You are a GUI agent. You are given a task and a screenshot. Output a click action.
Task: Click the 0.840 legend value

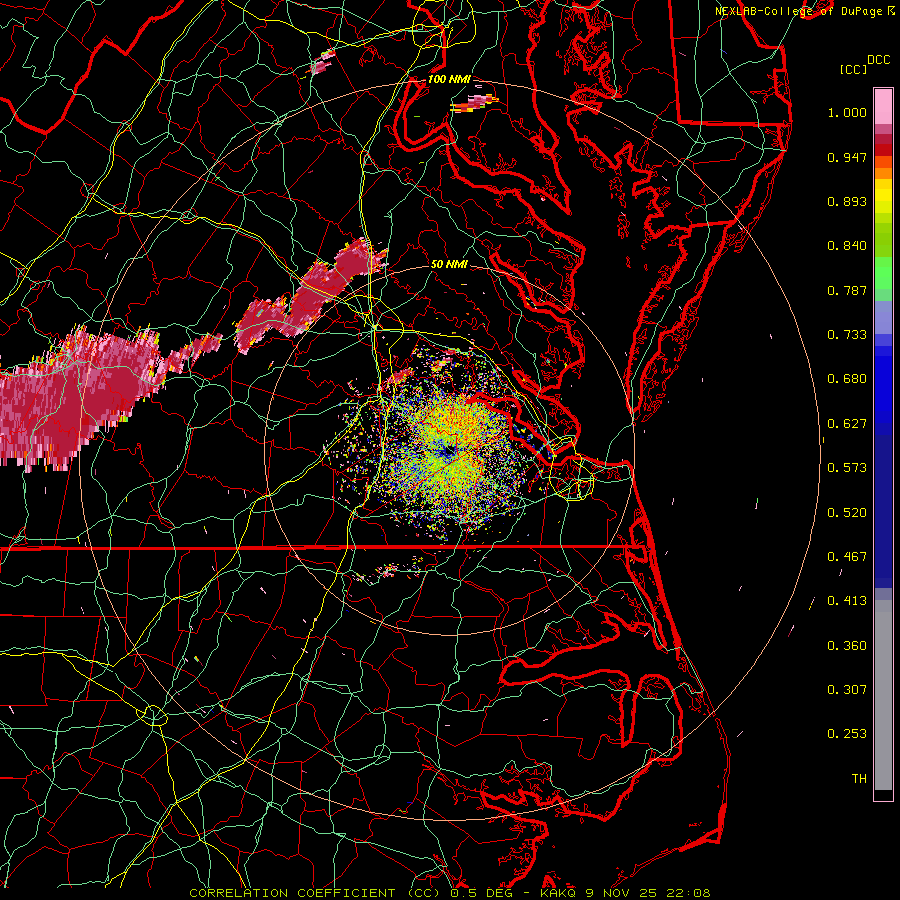tap(847, 246)
